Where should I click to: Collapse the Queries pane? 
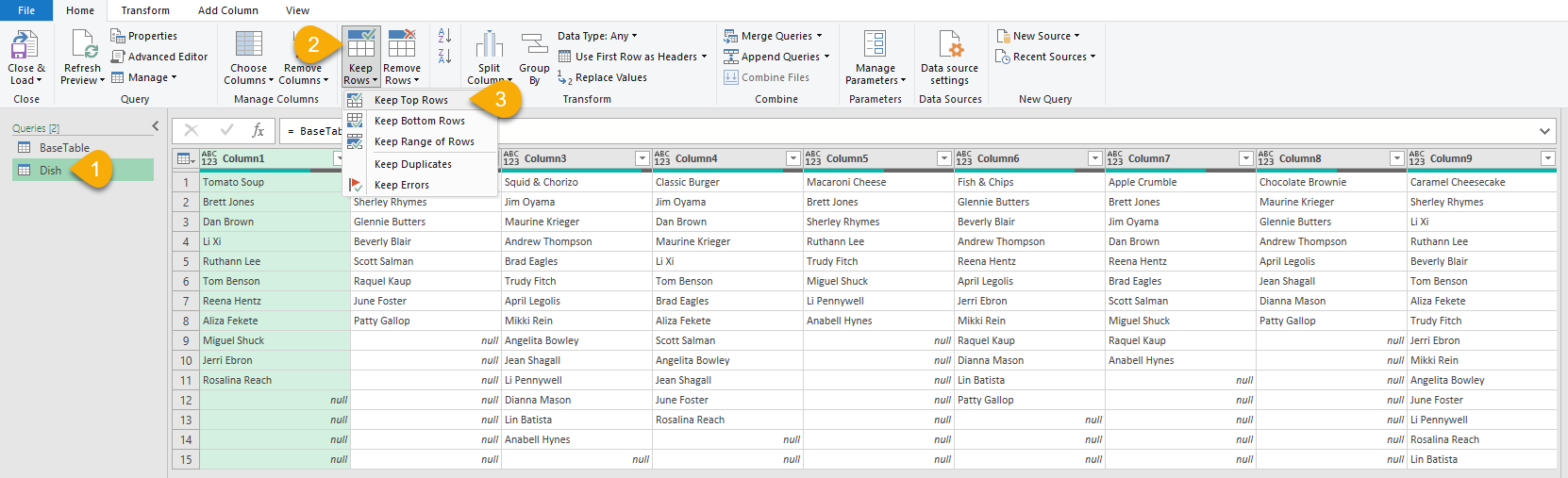(x=156, y=126)
